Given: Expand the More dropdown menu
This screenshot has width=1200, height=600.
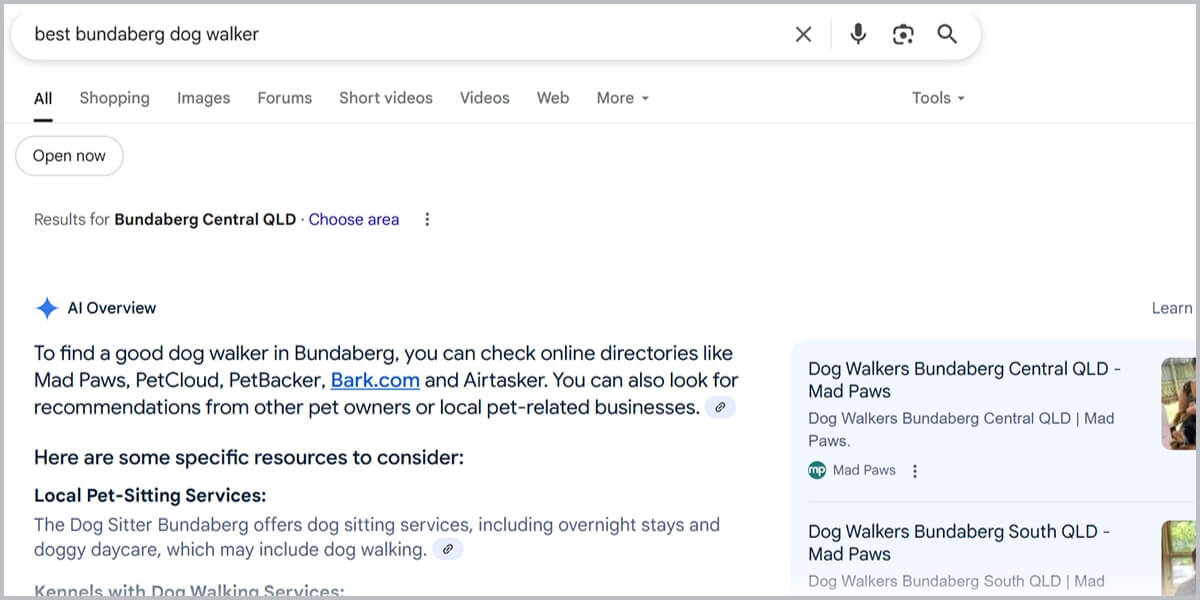Looking at the screenshot, I should tap(623, 98).
